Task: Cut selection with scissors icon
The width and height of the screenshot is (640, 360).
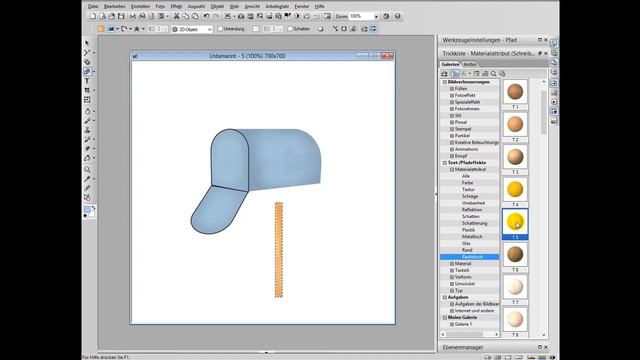Action: [176, 16]
